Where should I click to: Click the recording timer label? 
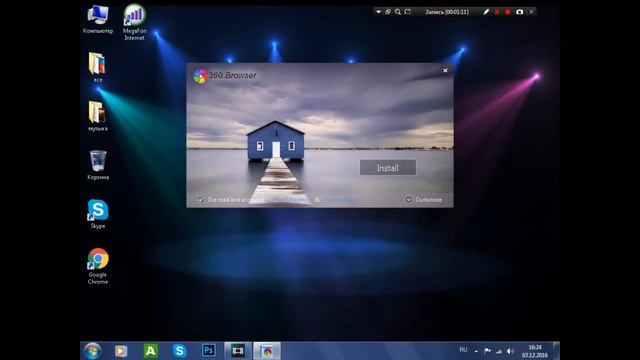tap(447, 12)
